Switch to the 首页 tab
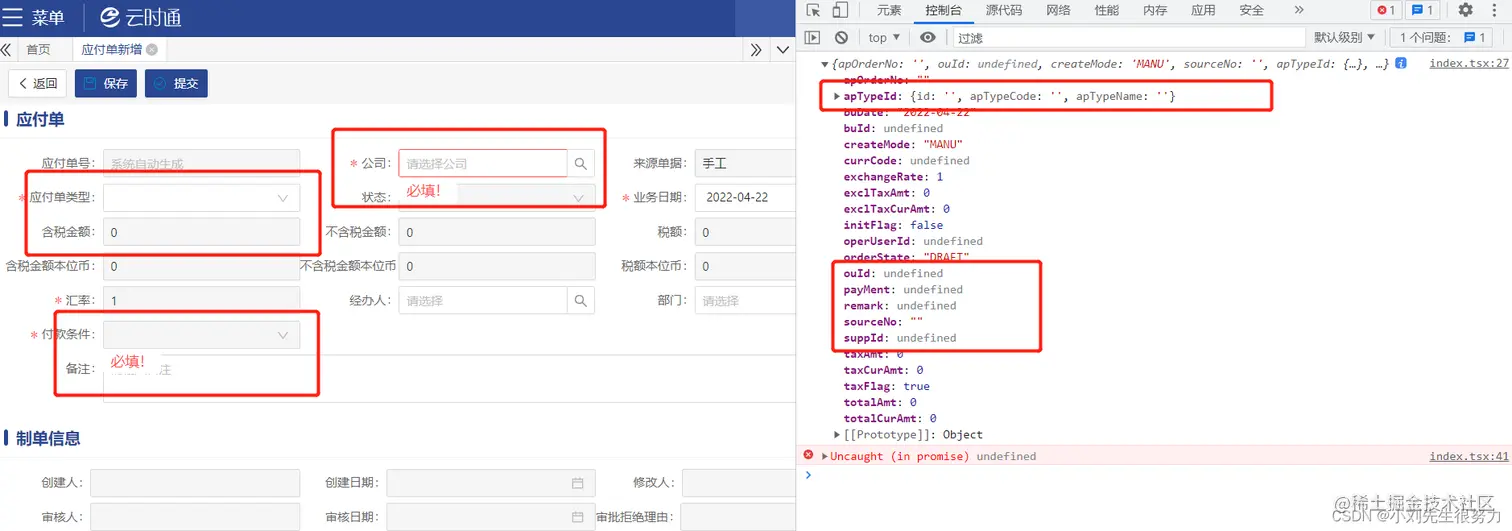The image size is (1512, 531). coord(38,50)
